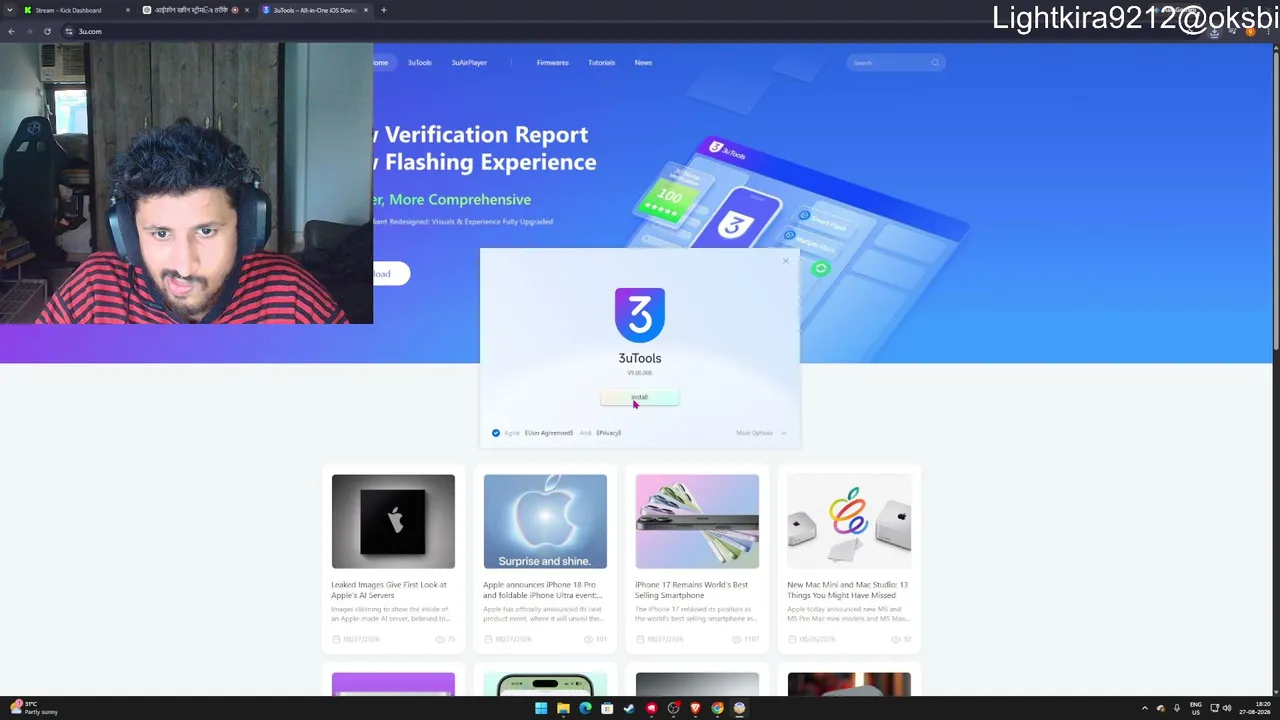The width and height of the screenshot is (1280, 720).
Task: Open the clock and date panel
Action: (1255, 708)
